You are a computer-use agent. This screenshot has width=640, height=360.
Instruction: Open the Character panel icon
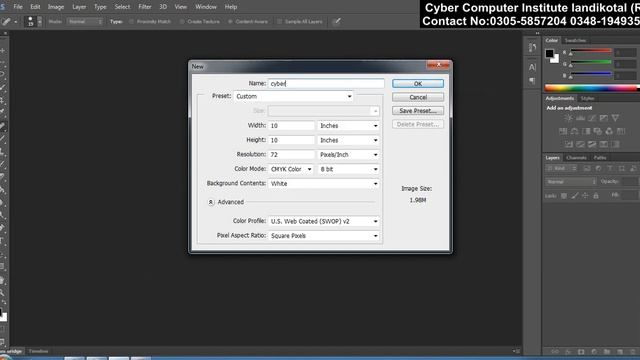pyautogui.click(x=532, y=67)
